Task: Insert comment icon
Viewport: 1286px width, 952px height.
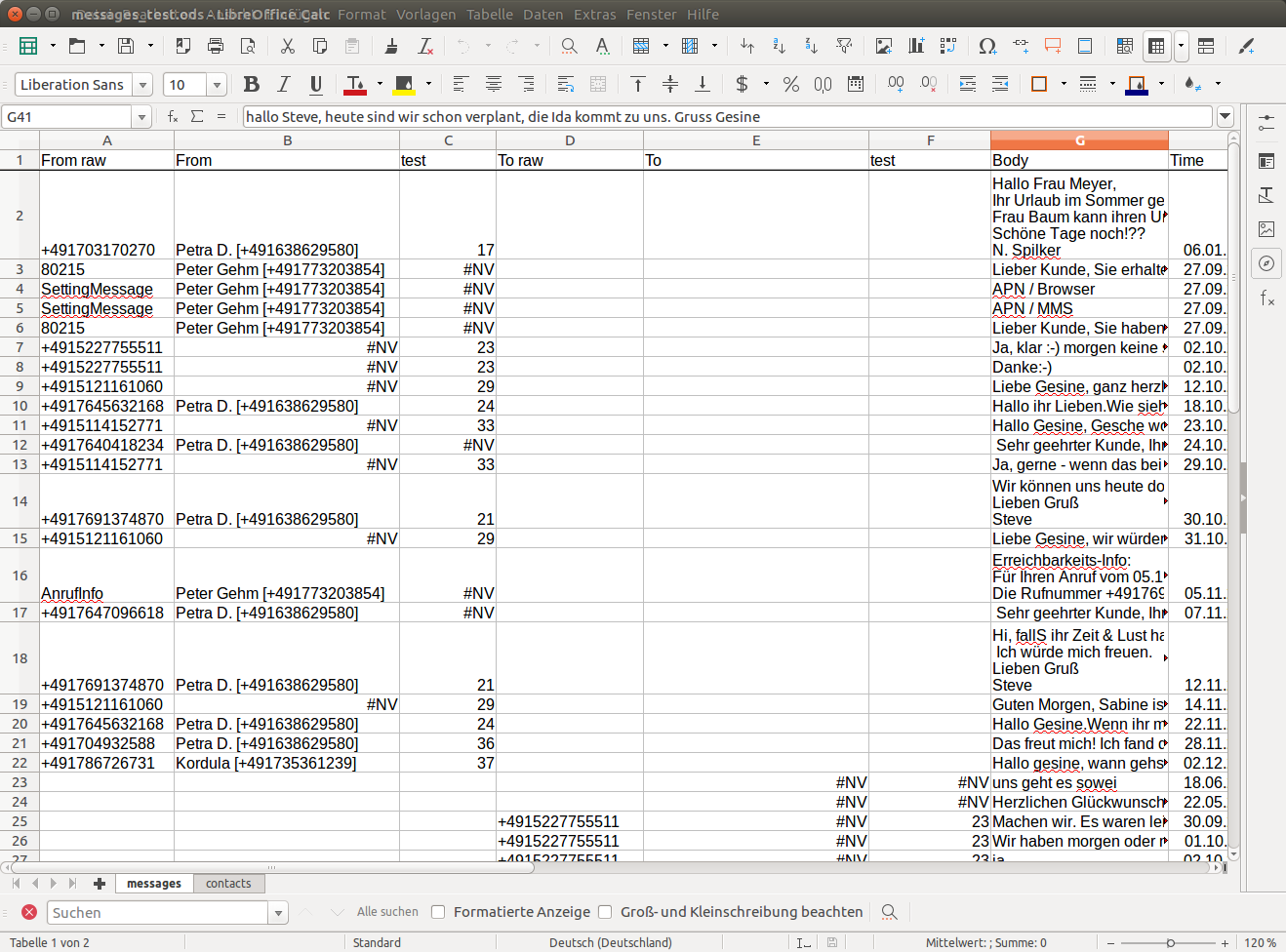Action: click(1053, 46)
